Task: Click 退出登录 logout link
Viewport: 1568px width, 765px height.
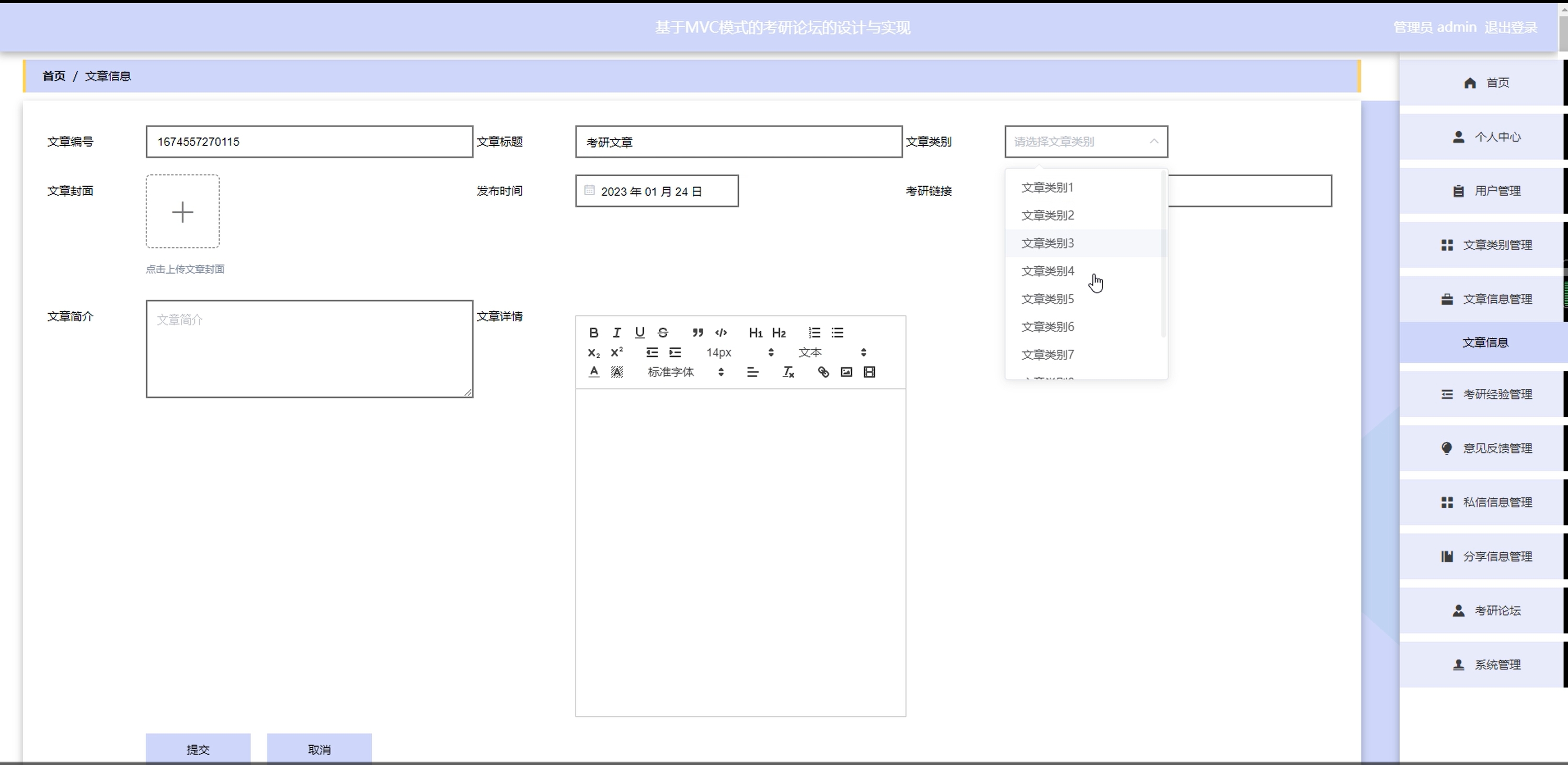Action: pyautogui.click(x=1511, y=27)
